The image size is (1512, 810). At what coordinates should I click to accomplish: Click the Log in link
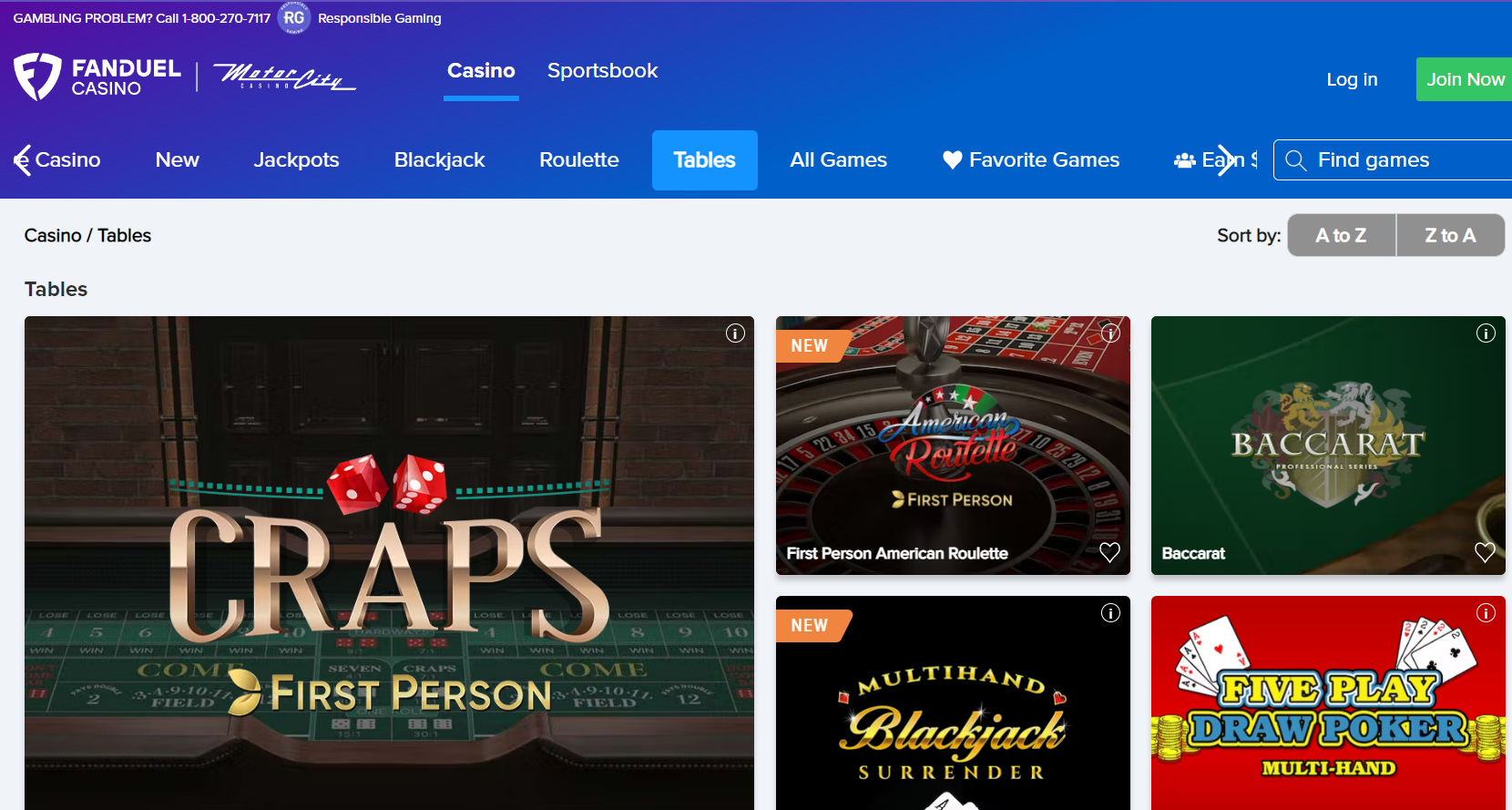pos(1352,79)
